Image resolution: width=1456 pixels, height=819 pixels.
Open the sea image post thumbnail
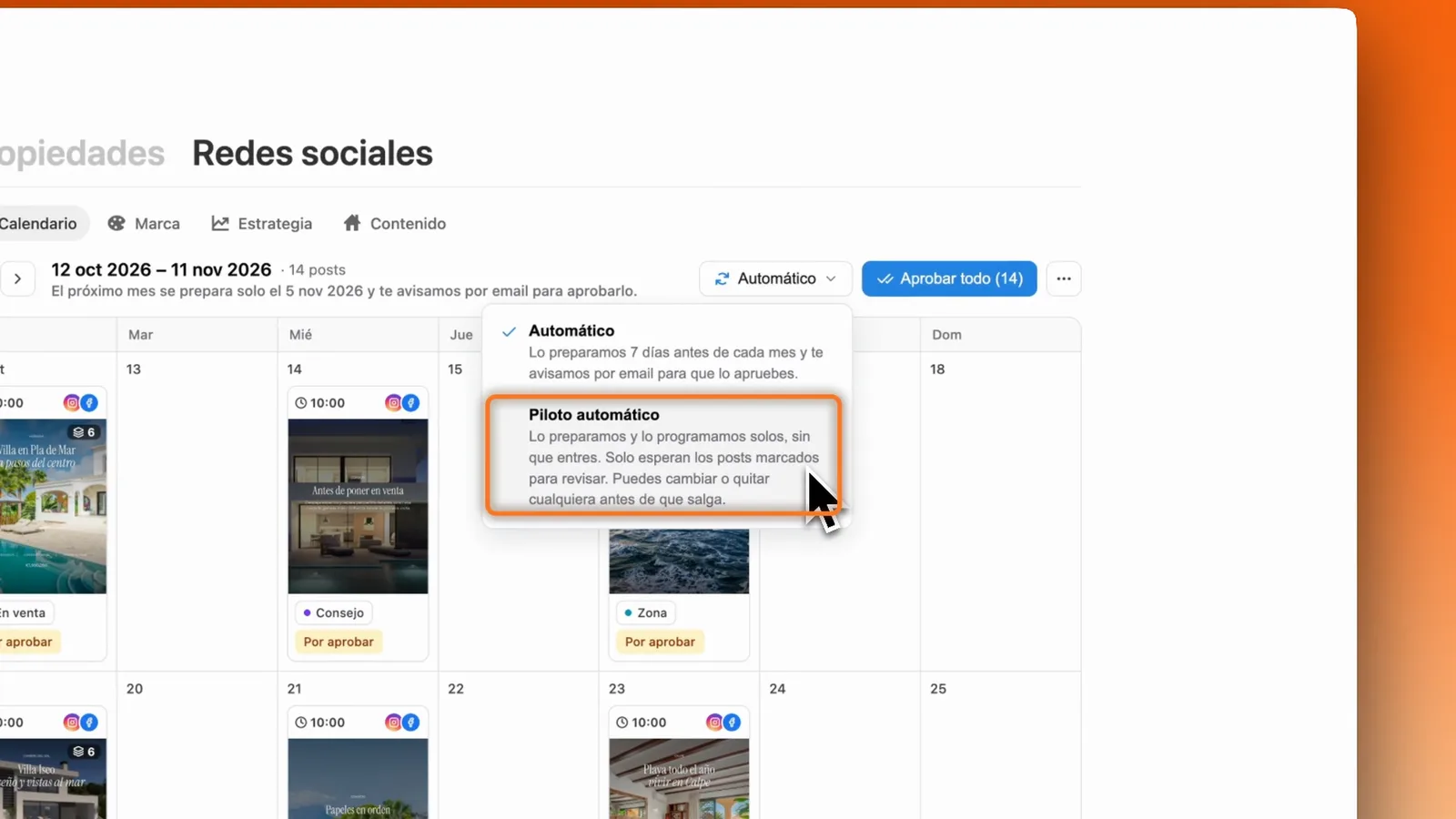pos(679,561)
